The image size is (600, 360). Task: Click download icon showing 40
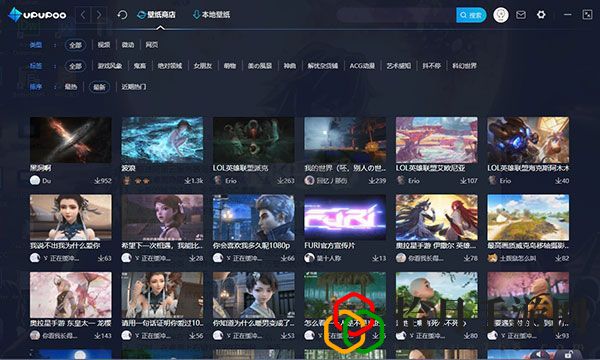coord(558,181)
